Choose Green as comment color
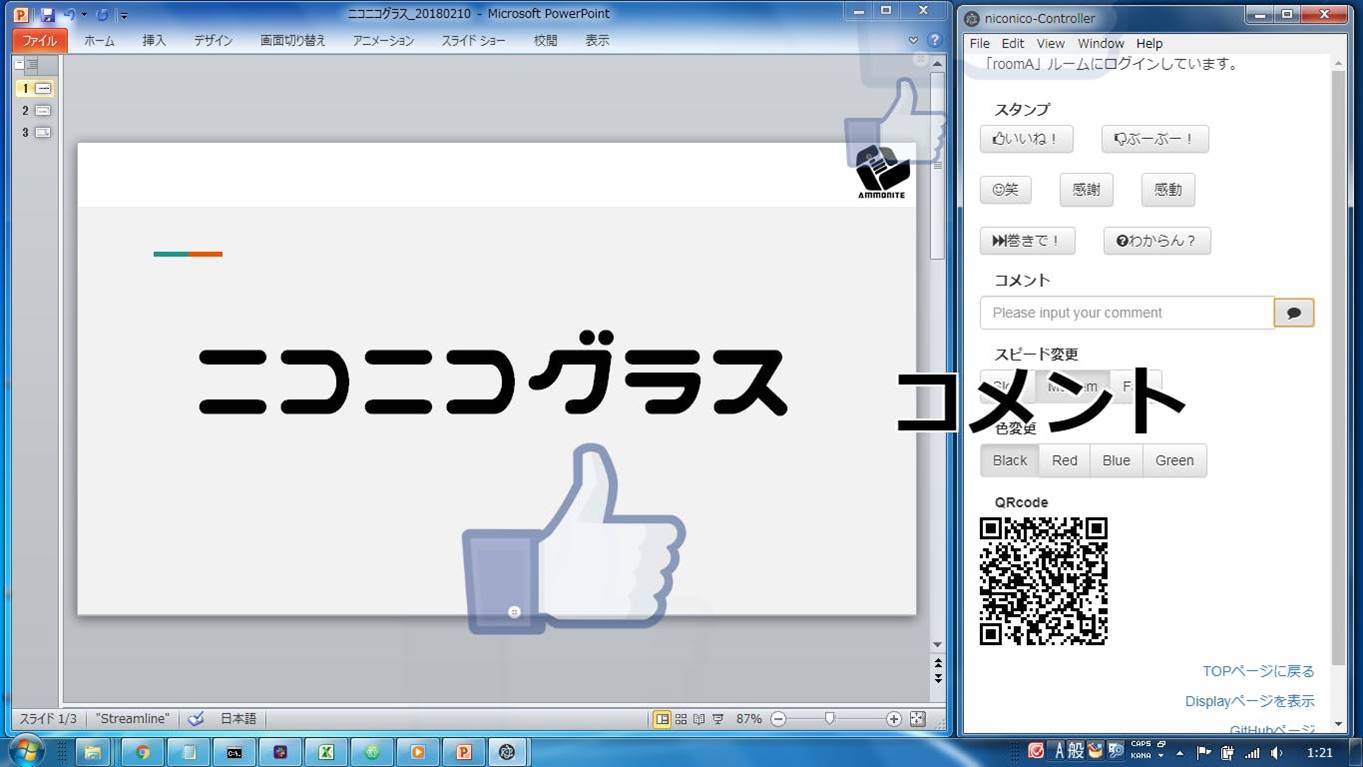The image size is (1363, 767). (x=1174, y=460)
